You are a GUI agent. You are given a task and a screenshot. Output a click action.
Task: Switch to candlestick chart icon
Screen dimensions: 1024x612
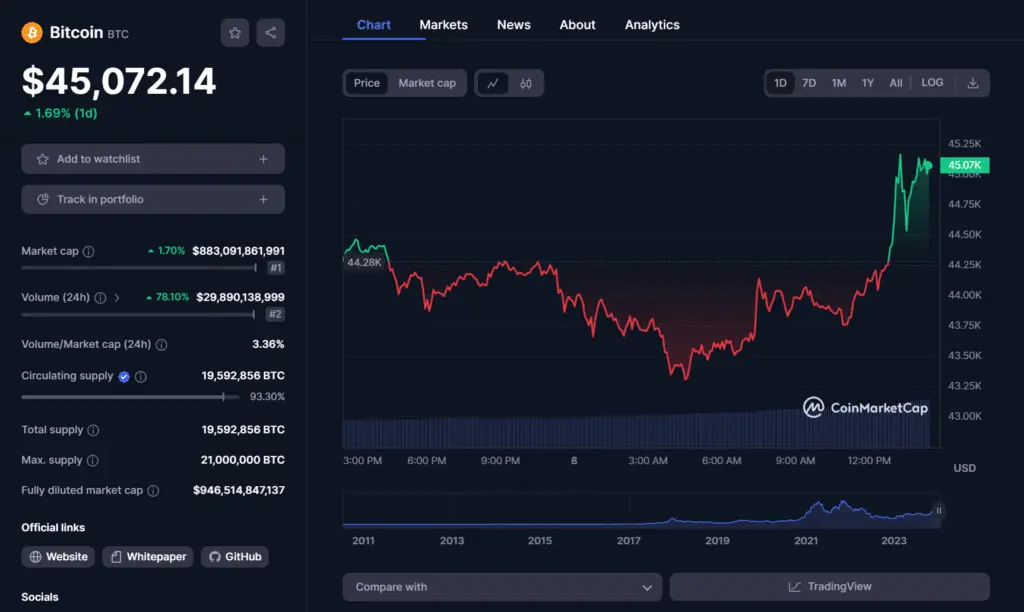tap(525, 83)
